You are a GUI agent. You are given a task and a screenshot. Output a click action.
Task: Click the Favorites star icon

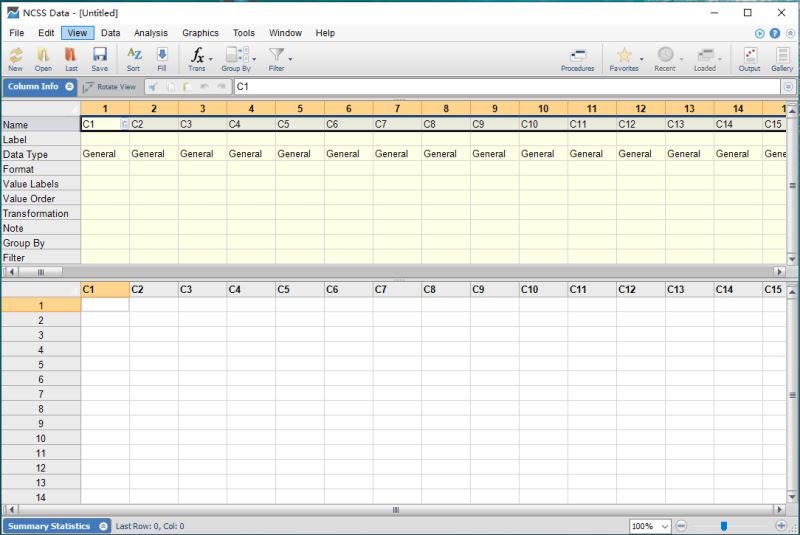pos(624,59)
